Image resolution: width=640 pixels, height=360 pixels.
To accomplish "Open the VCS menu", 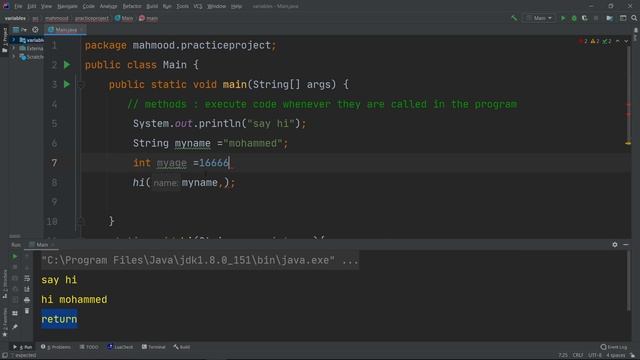I will 198,6.
